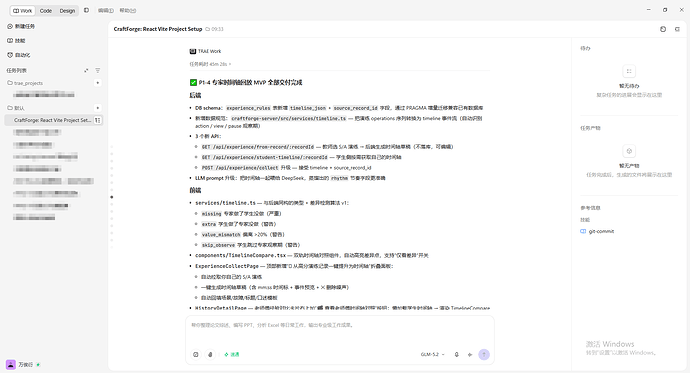Screen dimensions: 690x373
Task: Open the 技能 skills page
Action: coord(16,40)
